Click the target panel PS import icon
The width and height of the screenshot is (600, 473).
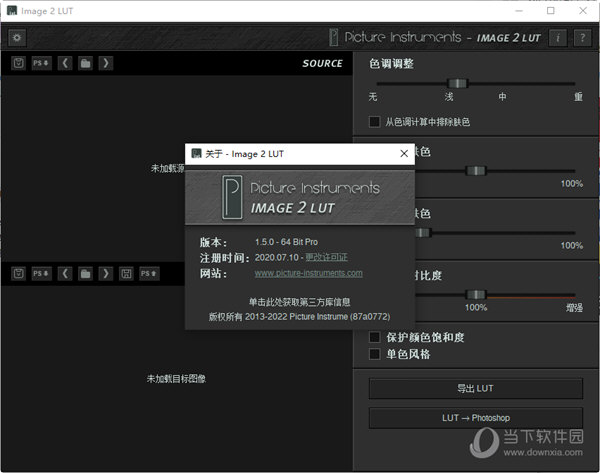(41, 273)
